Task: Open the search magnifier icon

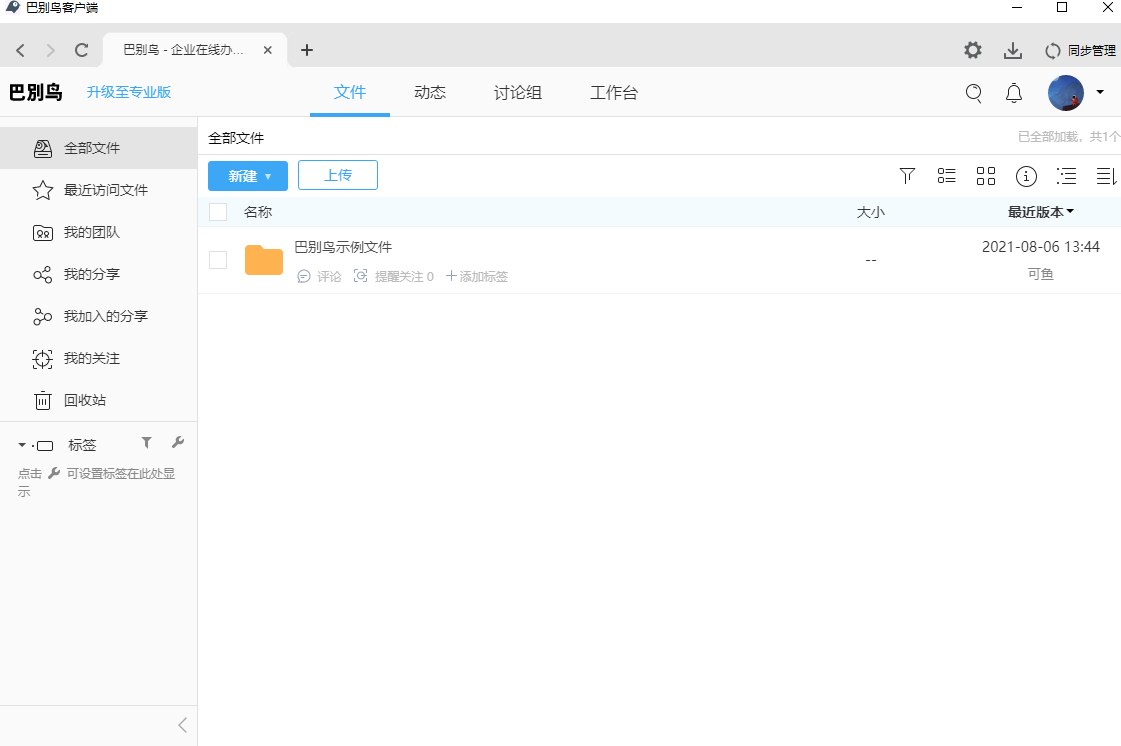Action: (973, 93)
